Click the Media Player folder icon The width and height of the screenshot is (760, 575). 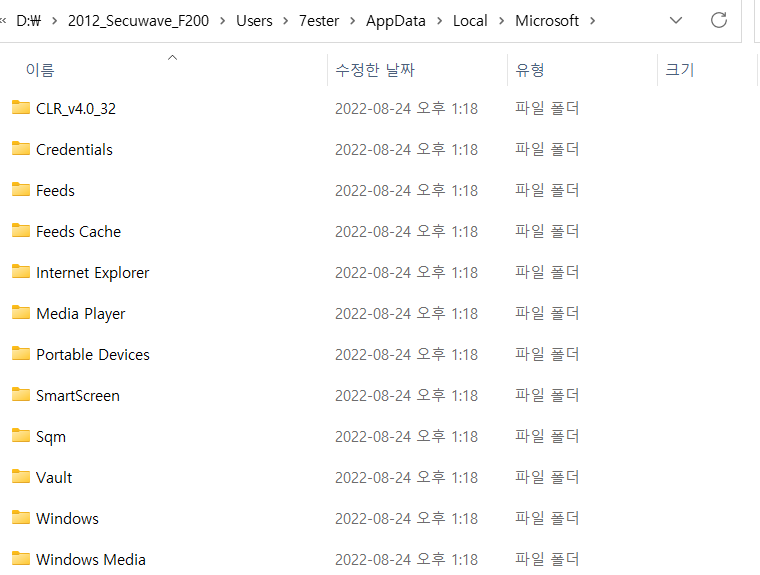tap(21, 312)
